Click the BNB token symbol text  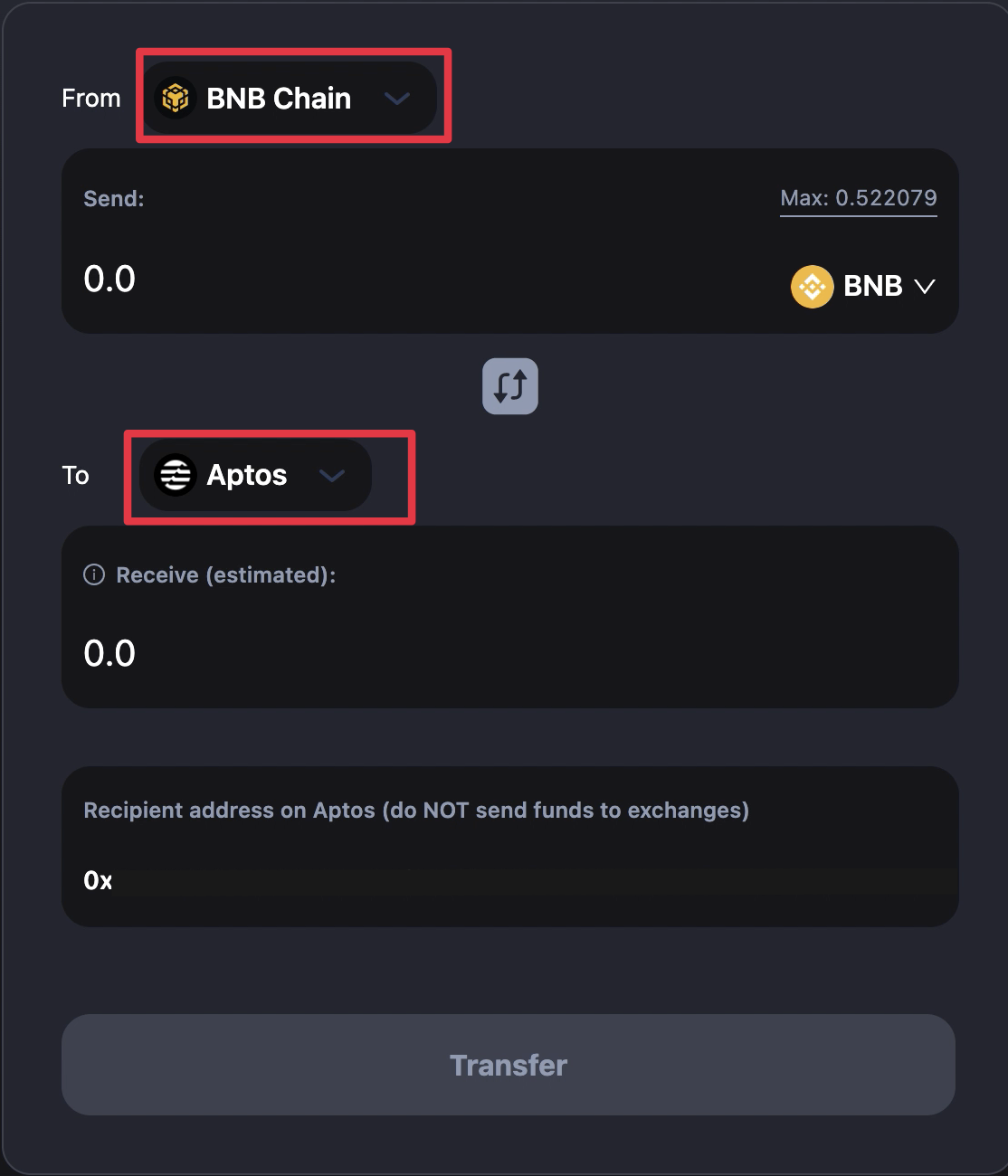(x=872, y=287)
